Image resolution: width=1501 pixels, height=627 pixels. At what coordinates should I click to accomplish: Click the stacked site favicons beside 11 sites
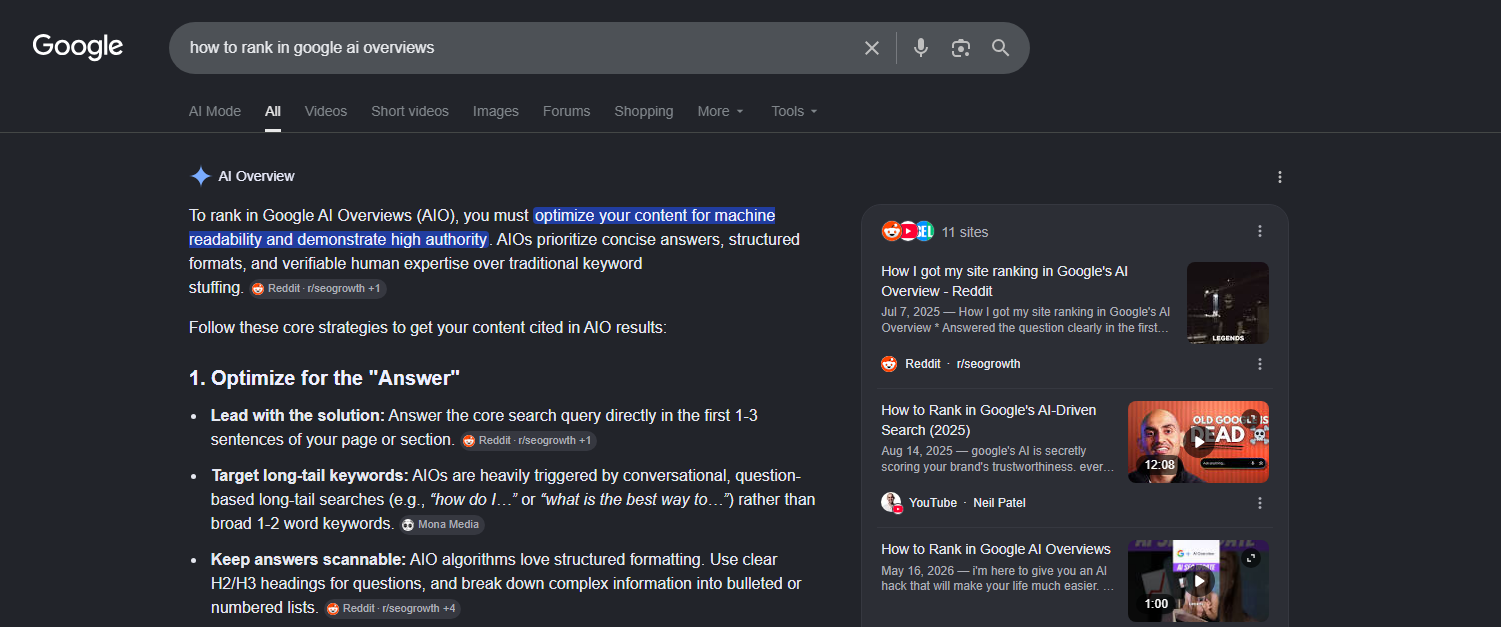tap(907, 231)
